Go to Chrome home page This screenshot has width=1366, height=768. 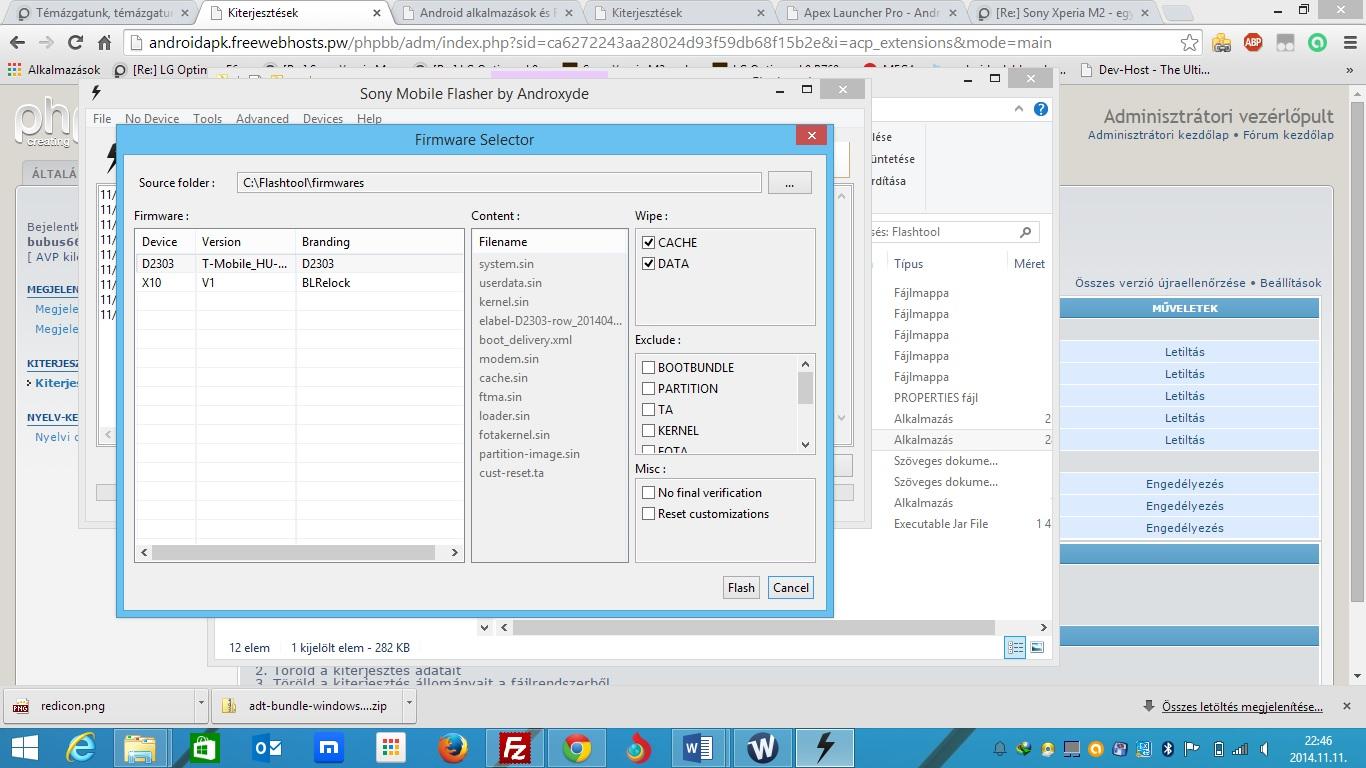point(104,43)
